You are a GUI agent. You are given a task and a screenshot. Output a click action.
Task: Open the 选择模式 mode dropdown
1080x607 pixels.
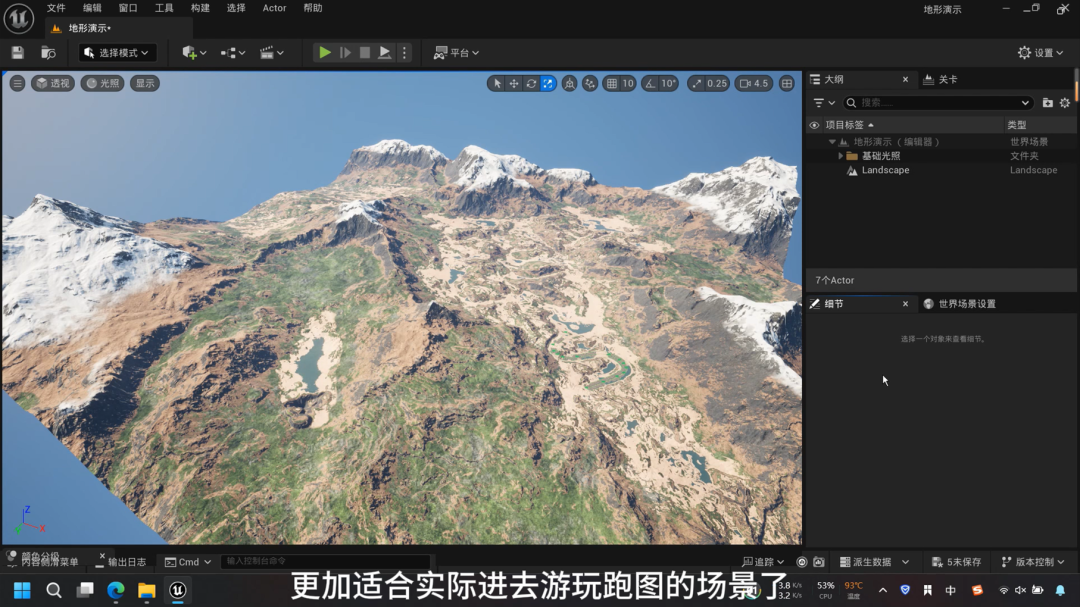coord(116,53)
